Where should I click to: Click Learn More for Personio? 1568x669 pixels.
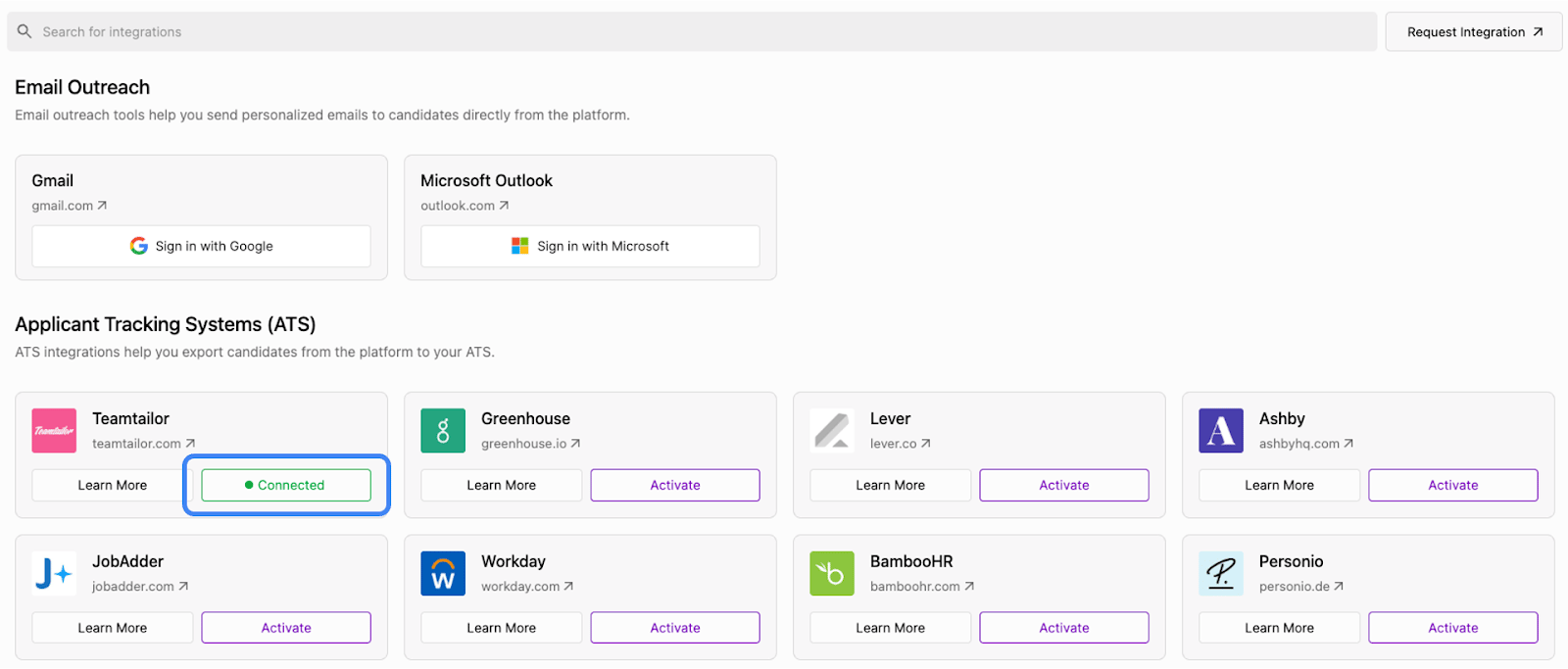tap(1280, 628)
